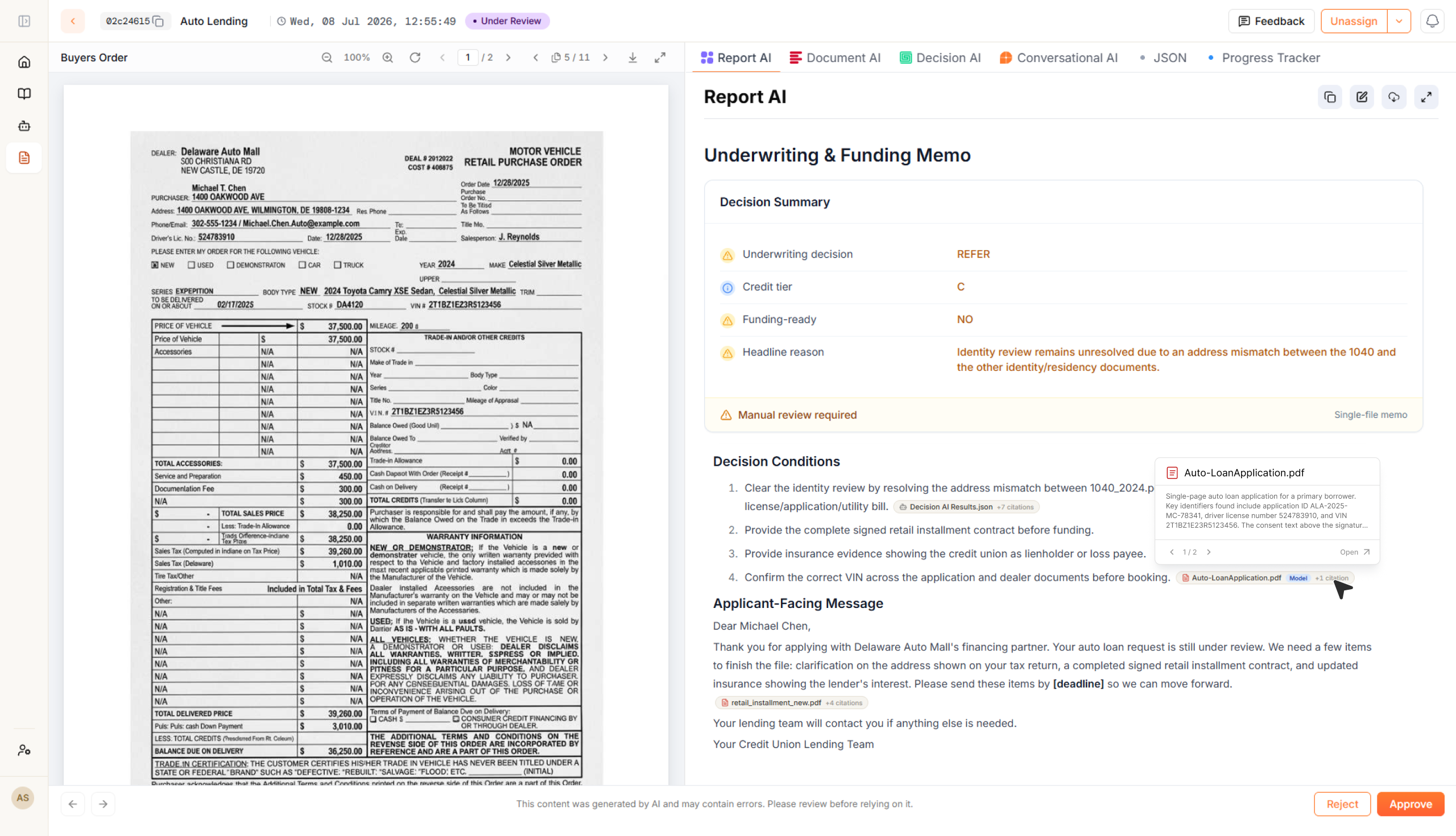This screenshot has height=836, width=1456.
Task: Download report with cloud icon
Action: (1394, 97)
